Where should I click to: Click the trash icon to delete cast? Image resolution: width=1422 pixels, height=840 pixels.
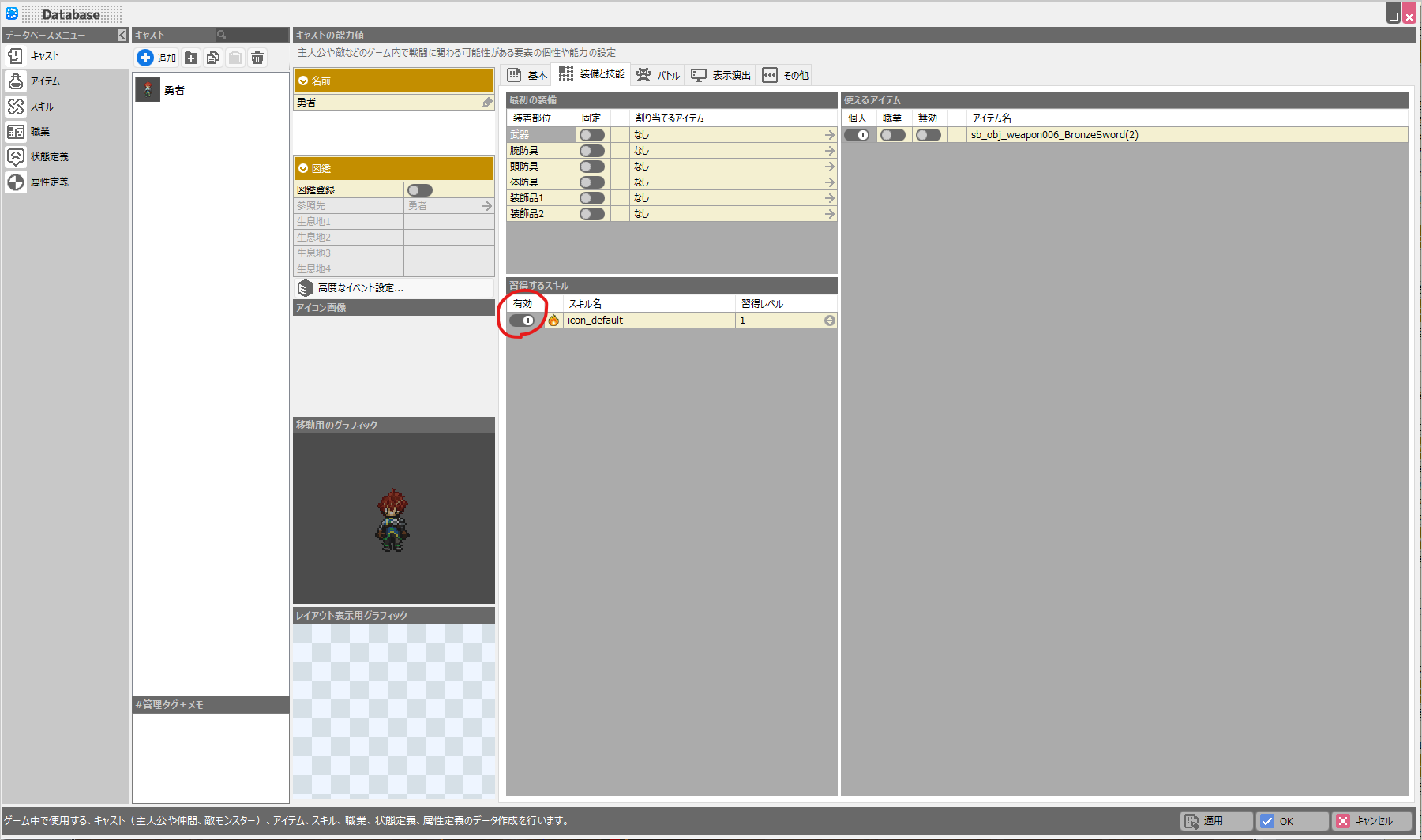pos(257,58)
